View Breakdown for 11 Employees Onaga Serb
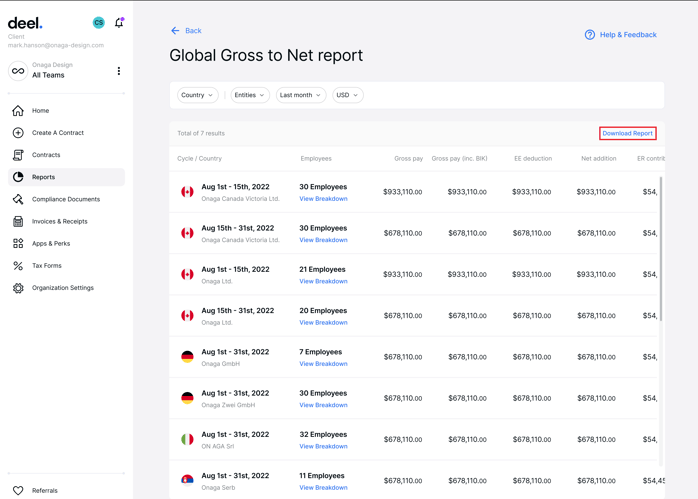698x499 pixels. 323,488
